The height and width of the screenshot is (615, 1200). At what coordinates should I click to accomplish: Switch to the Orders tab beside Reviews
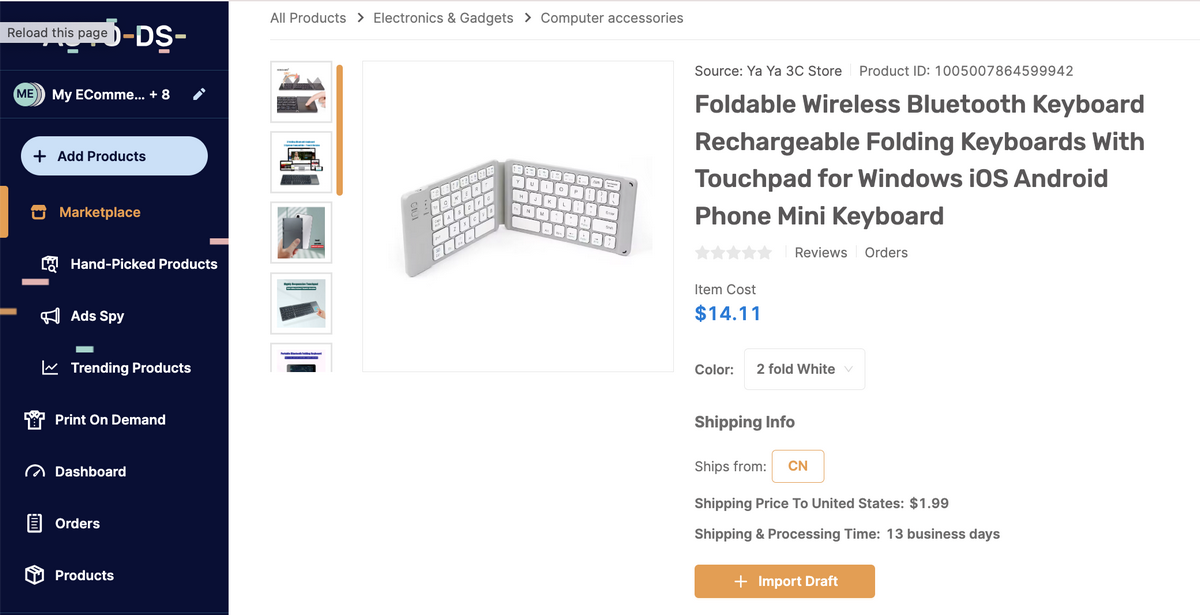(x=886, y=252)
